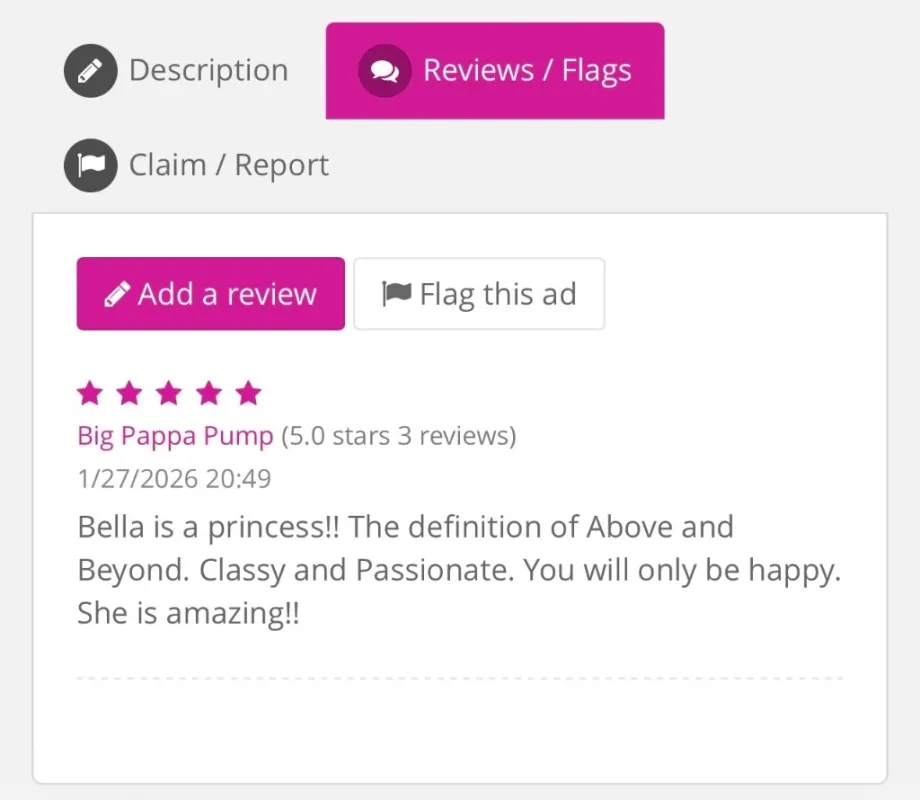This screenshot has height=800, width=920.
Task: Click the pencil icon beside Description
Action: pos(90,71)
